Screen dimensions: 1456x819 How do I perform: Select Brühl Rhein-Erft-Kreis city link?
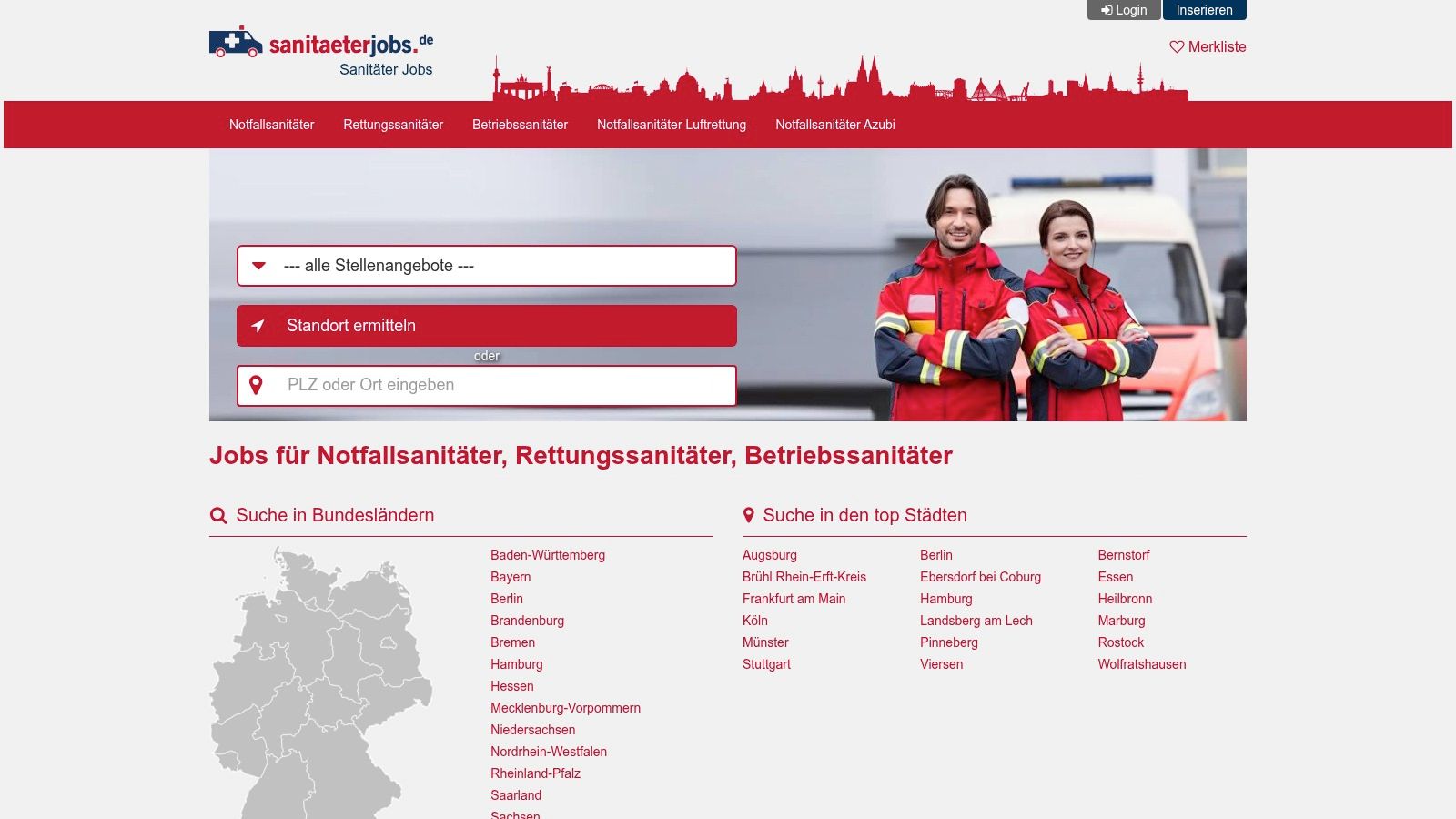tap(804, 577)
